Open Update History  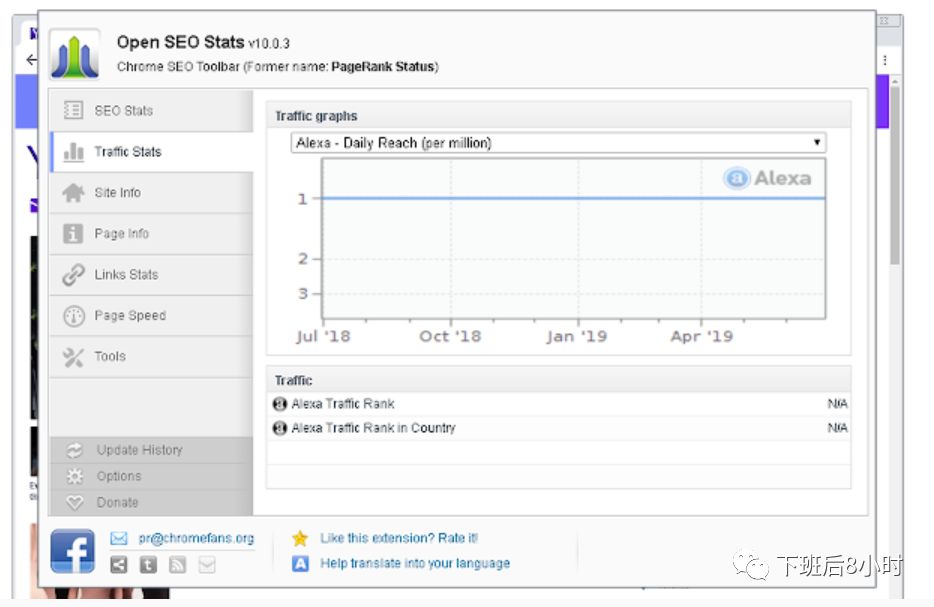pyautogui.click(x=151, y=450)
